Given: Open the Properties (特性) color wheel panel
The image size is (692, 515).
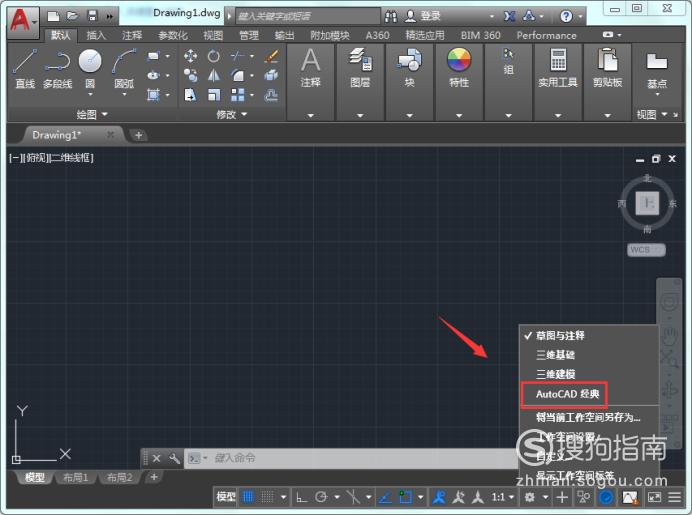Looking at the screenshot, I should [x=459, y=68].
